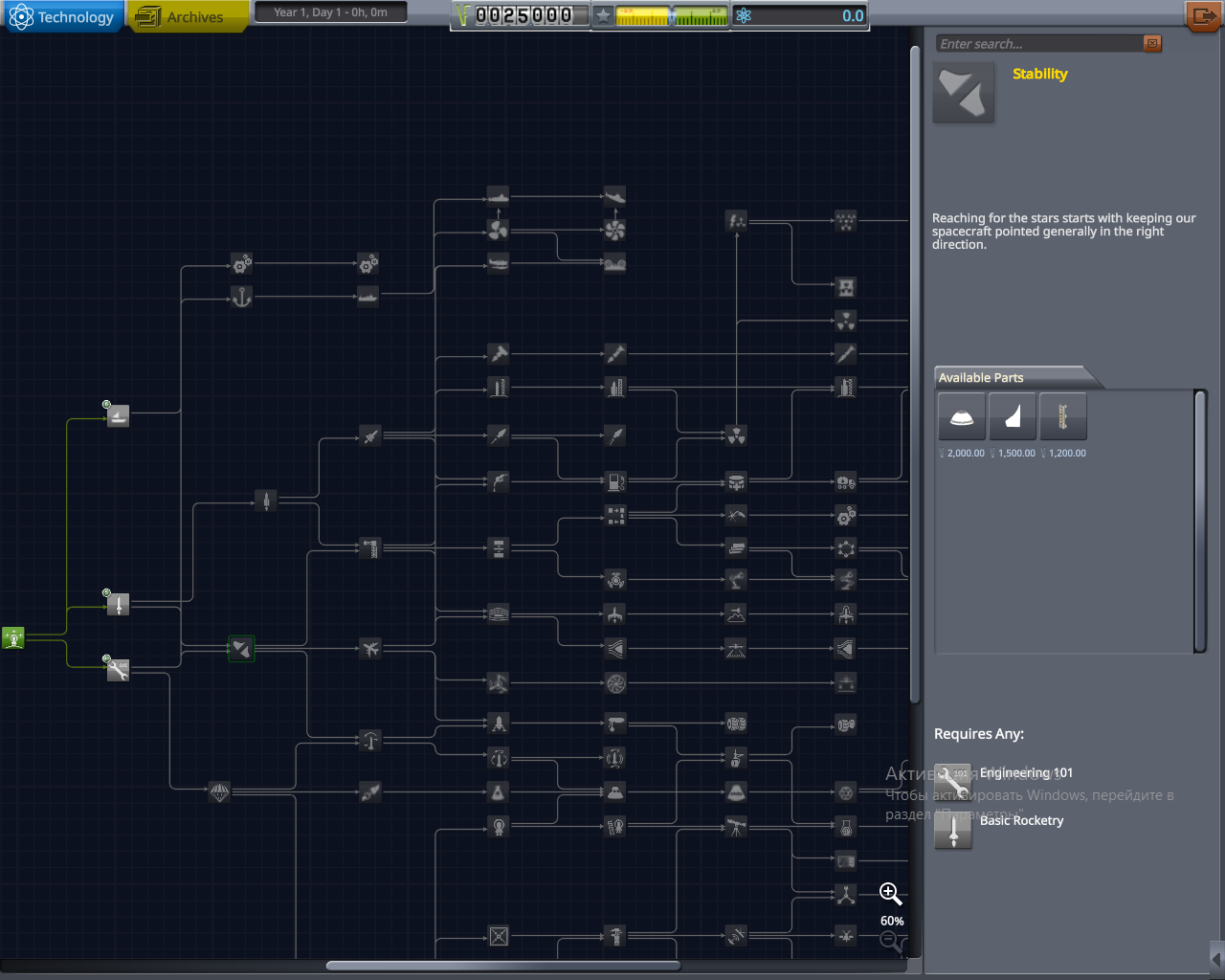Click the science points value 0.0

coord(853,16)
